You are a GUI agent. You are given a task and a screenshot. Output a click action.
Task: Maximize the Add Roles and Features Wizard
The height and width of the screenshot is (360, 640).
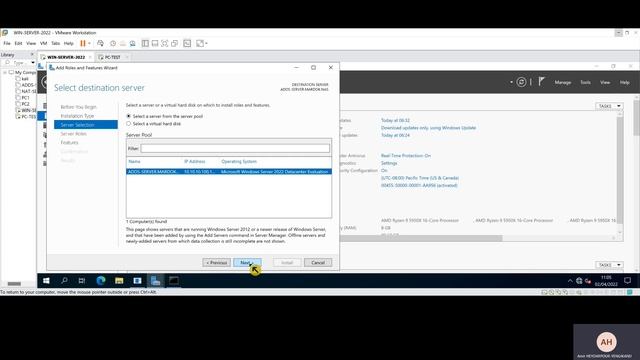(x=313, y=68)
